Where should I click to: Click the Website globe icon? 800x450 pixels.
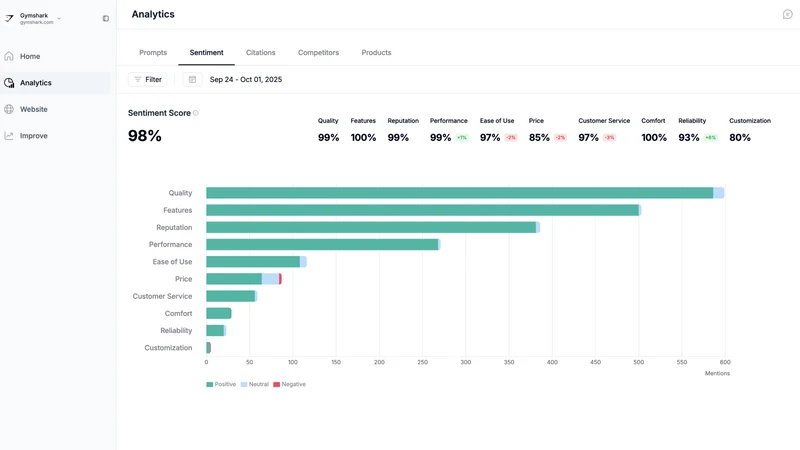tap(9, 109)
